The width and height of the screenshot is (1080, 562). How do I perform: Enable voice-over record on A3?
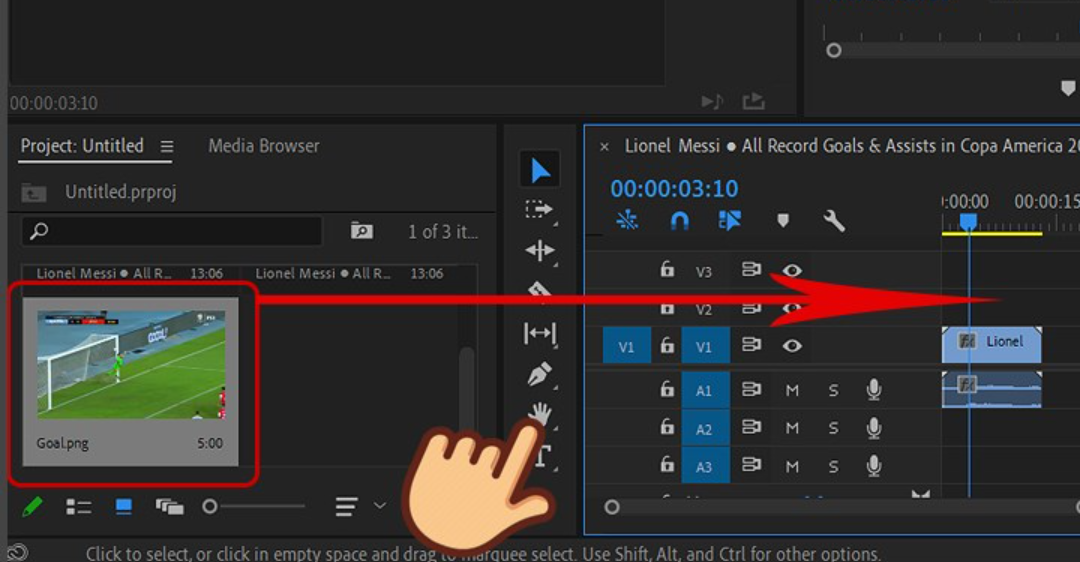coord(874,466)
